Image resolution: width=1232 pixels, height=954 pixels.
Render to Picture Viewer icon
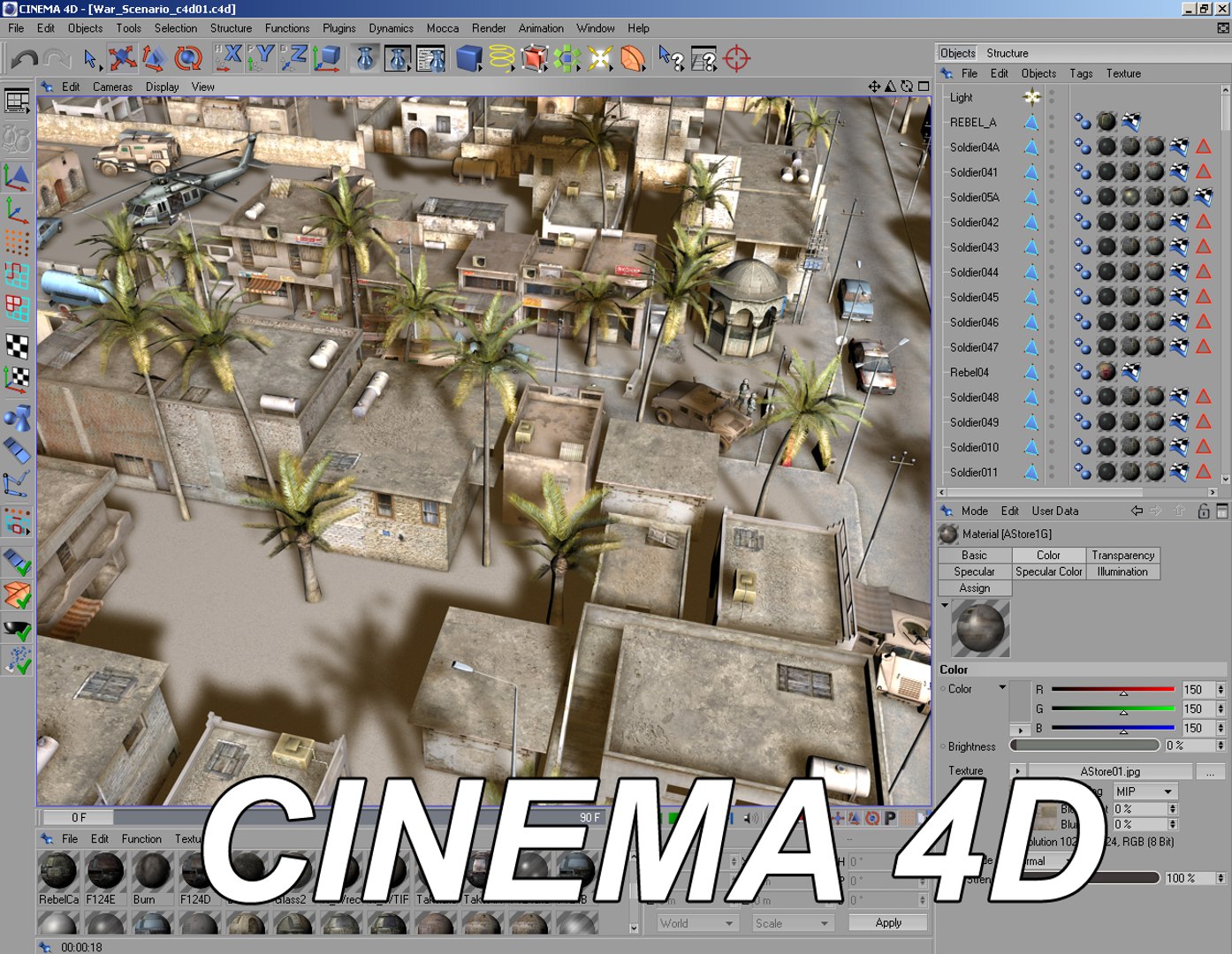pos(398,58)
